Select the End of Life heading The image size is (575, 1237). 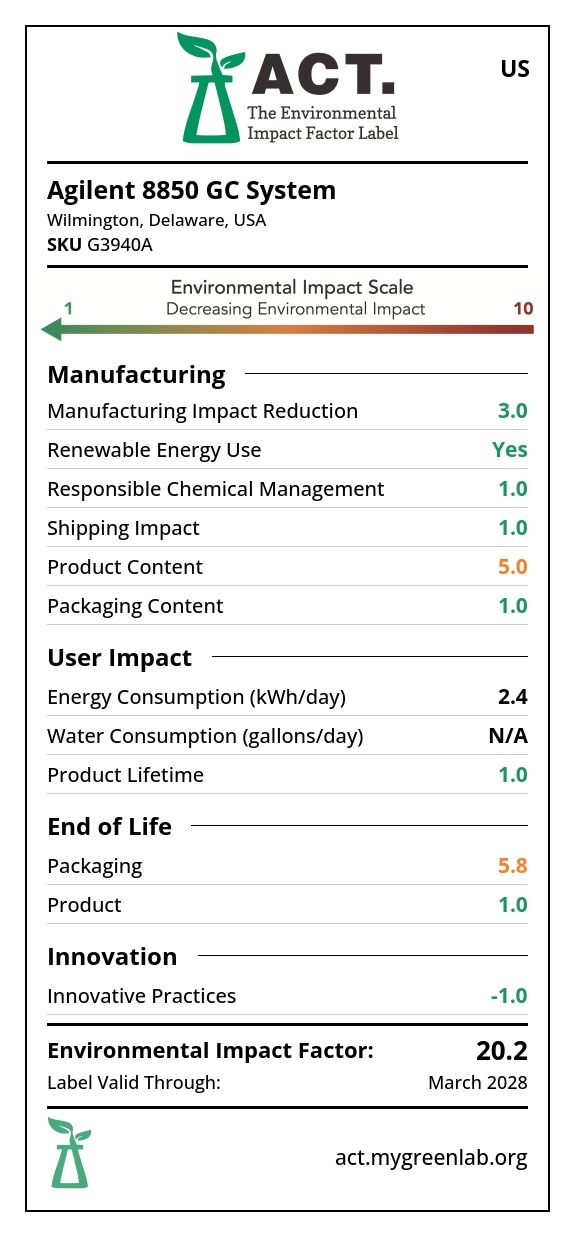[x=110, y=826]
